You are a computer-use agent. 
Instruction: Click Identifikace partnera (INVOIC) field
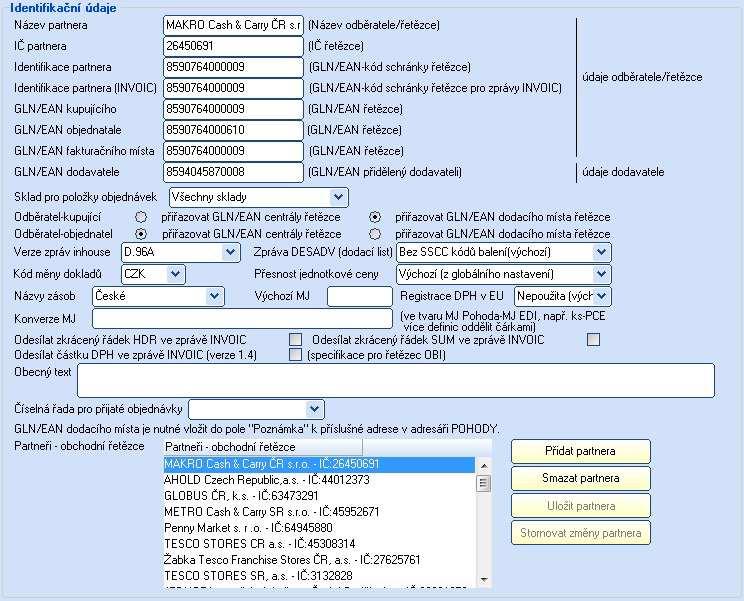[233, 88]
